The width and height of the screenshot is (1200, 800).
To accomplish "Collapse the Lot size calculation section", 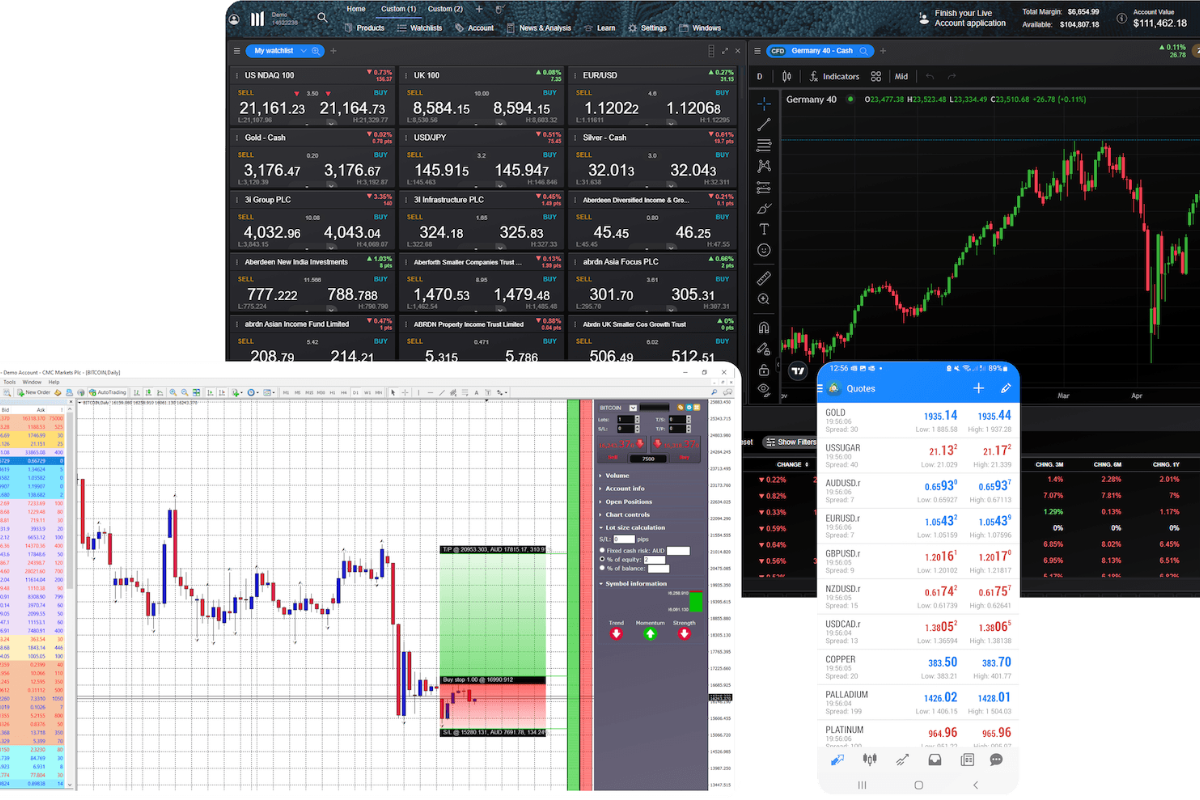I will (631, 527).
